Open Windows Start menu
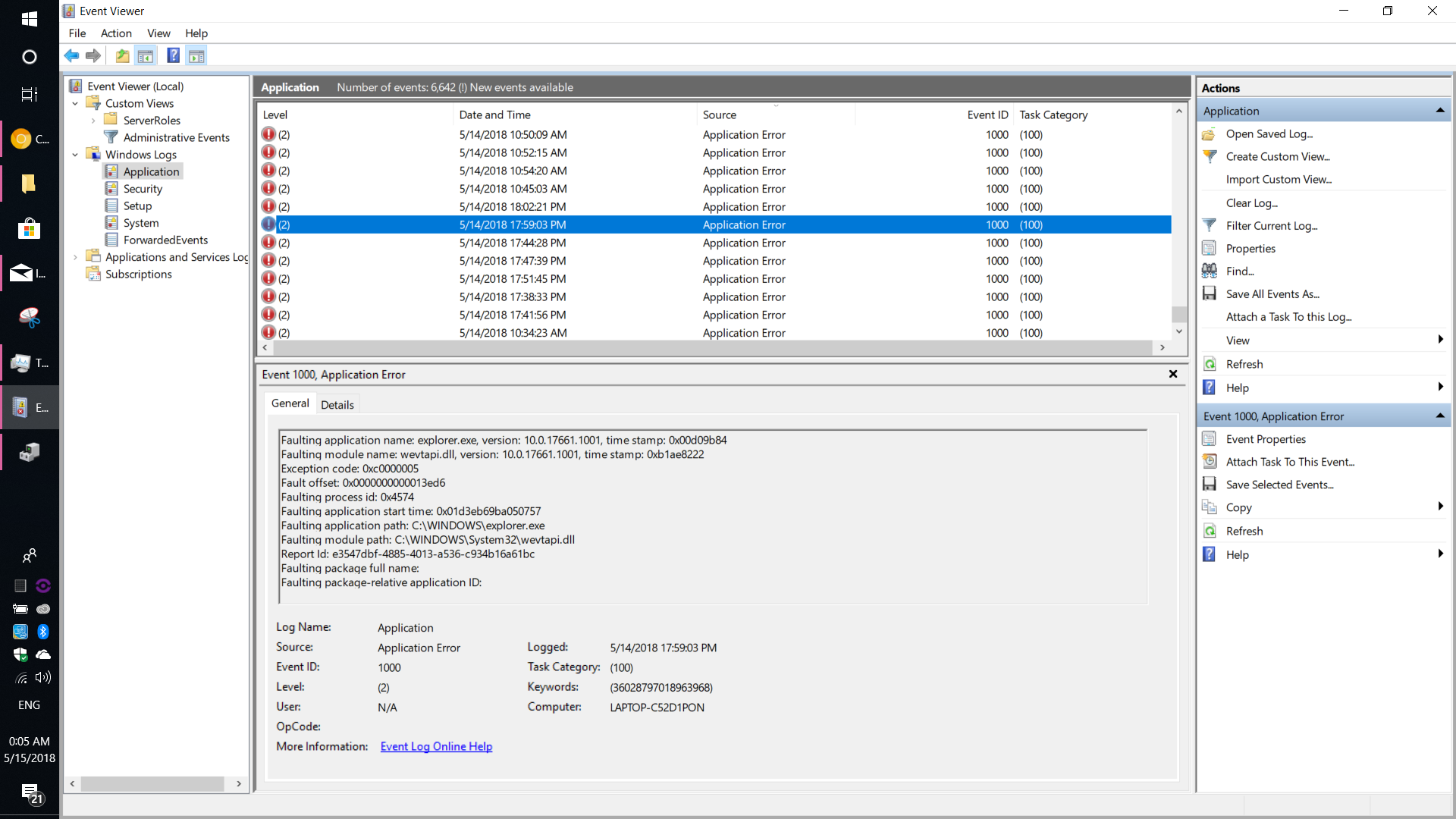The height and width of the screenshot is (819, 1456). coord(29,18)
